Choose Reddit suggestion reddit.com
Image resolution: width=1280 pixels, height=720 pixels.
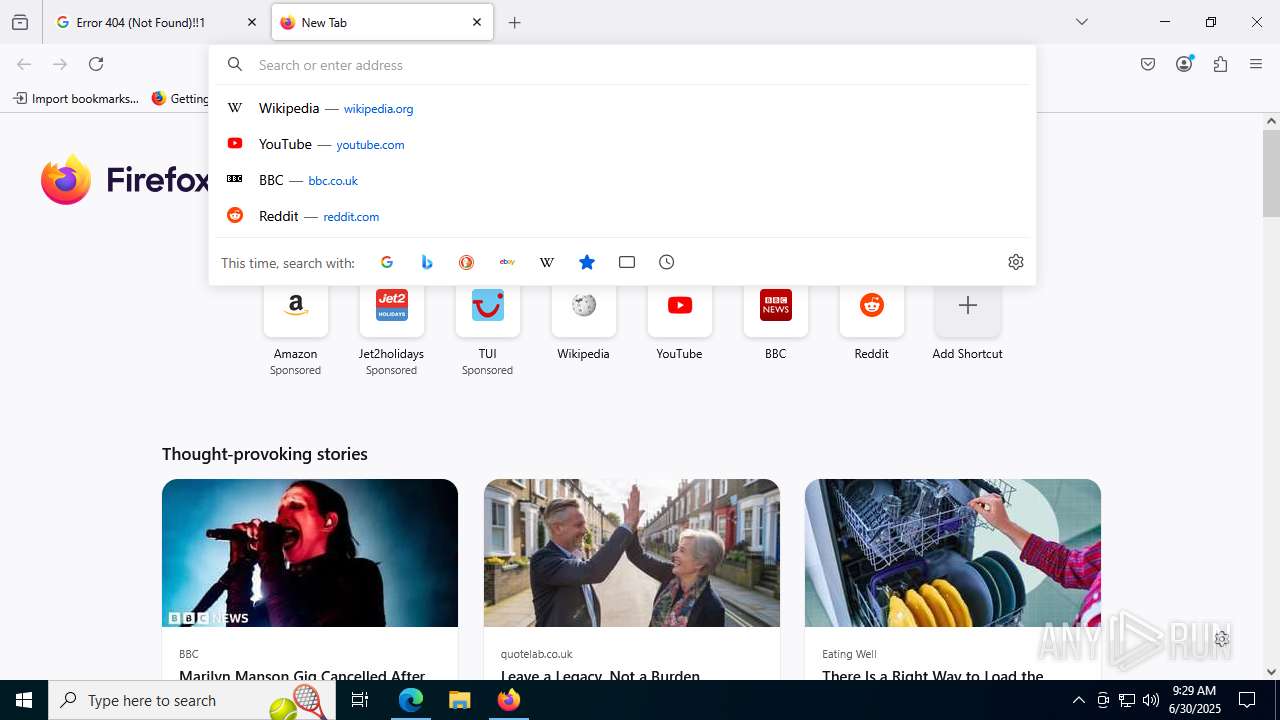(622, 216)
